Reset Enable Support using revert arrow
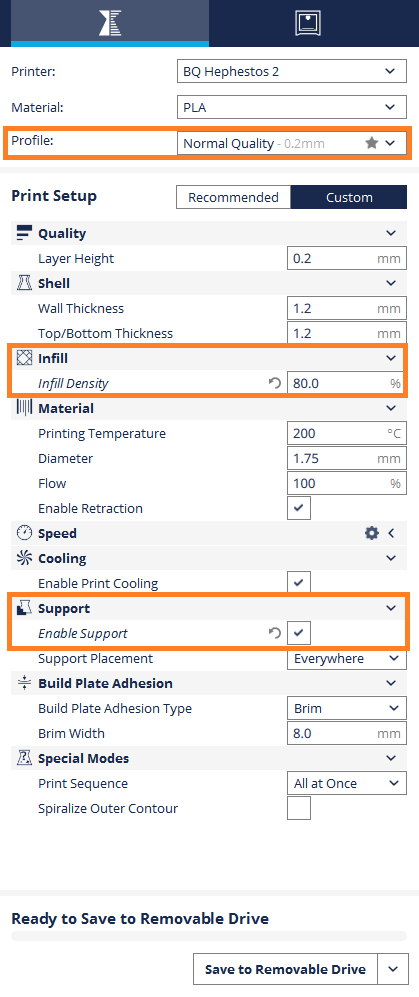 tap(275, 633)
